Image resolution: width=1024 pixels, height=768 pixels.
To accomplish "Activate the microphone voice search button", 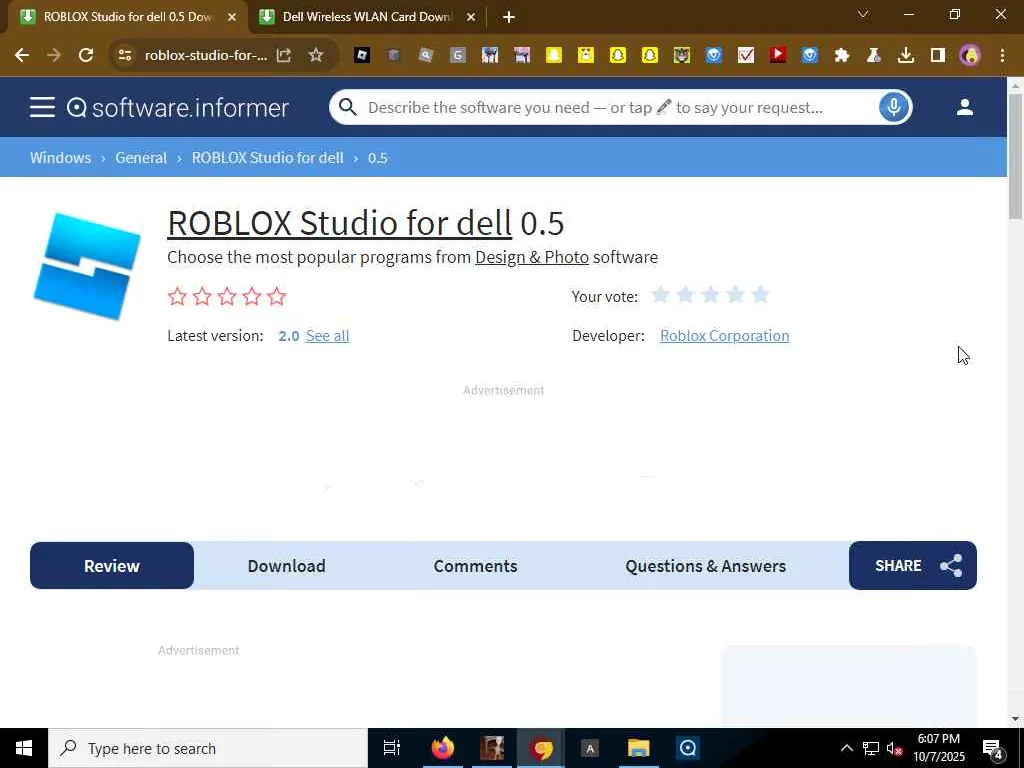I will (893, 107).
